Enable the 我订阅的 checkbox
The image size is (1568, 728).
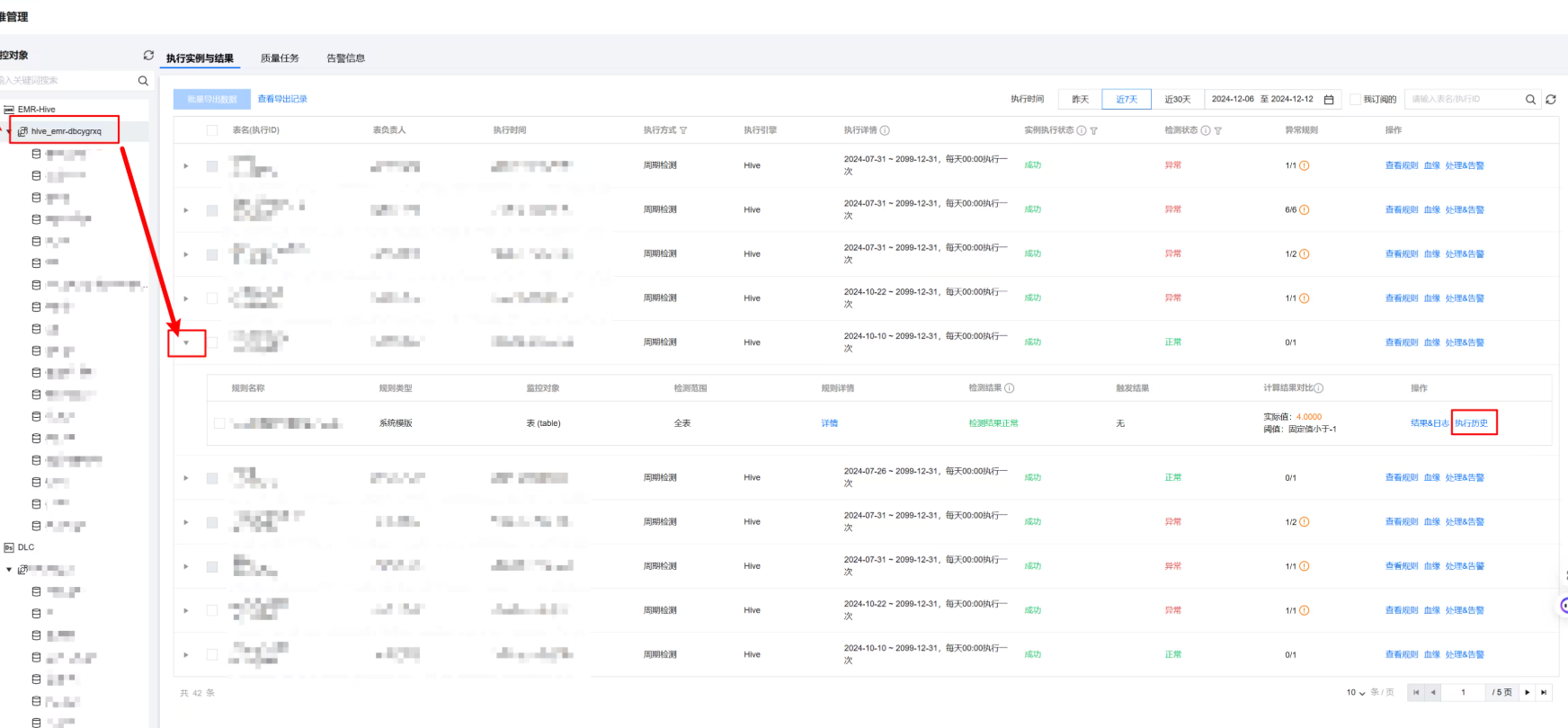click(x=1355, y=100)
